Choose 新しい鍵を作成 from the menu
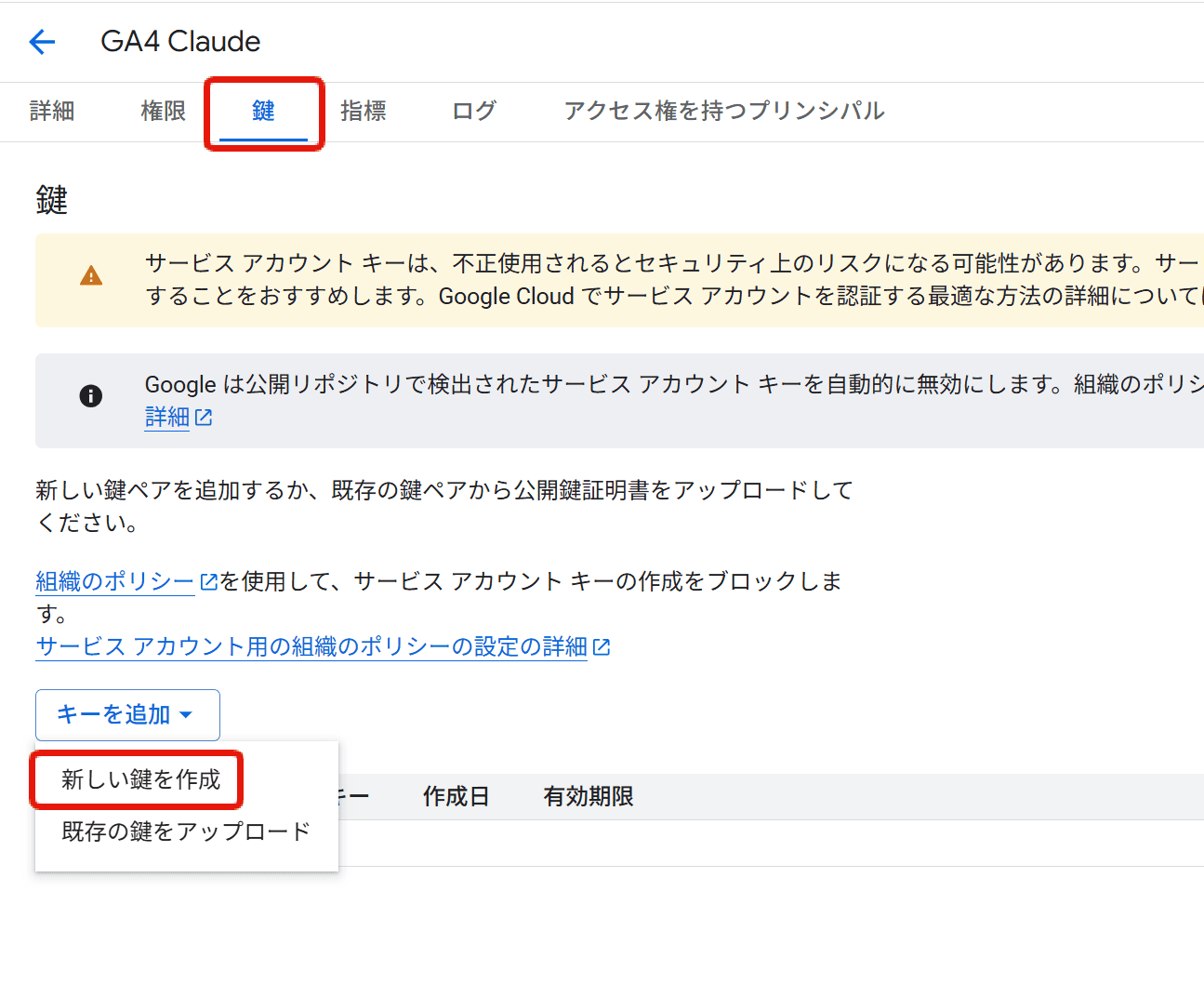Screen dimensions: 1204x984 click(140, 779)
